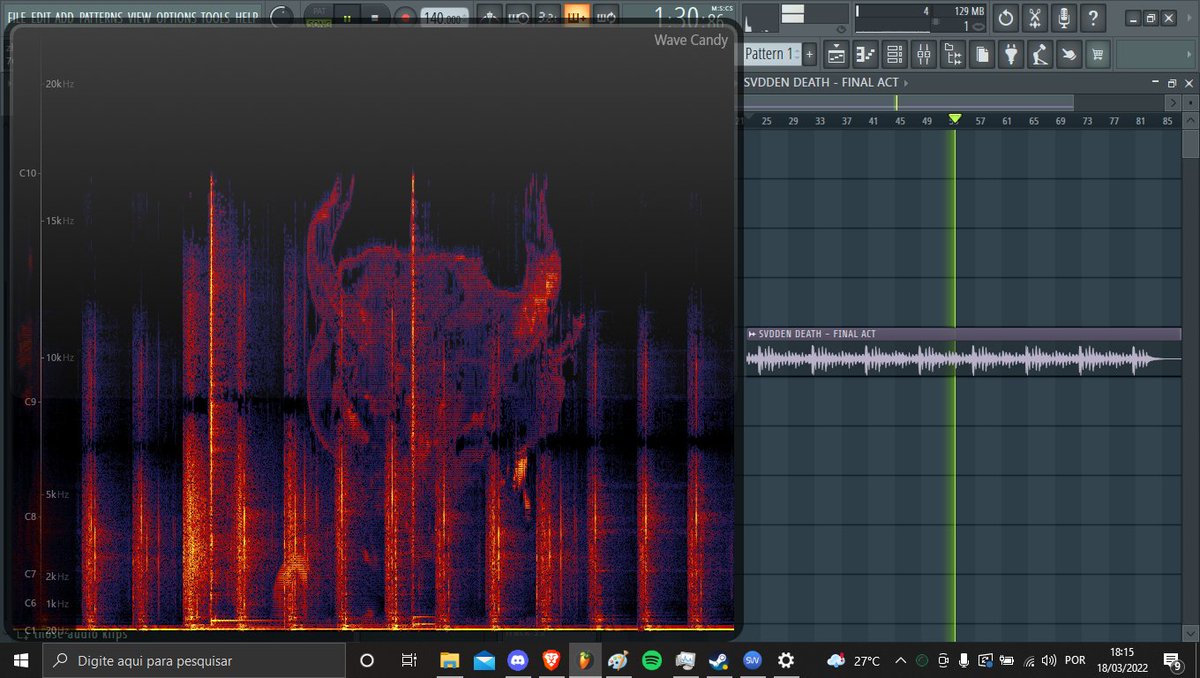The height and width of the screenshot is (678, 1200).
Task: Open the Piano roll view icon
Action: [x=866, y=54]
